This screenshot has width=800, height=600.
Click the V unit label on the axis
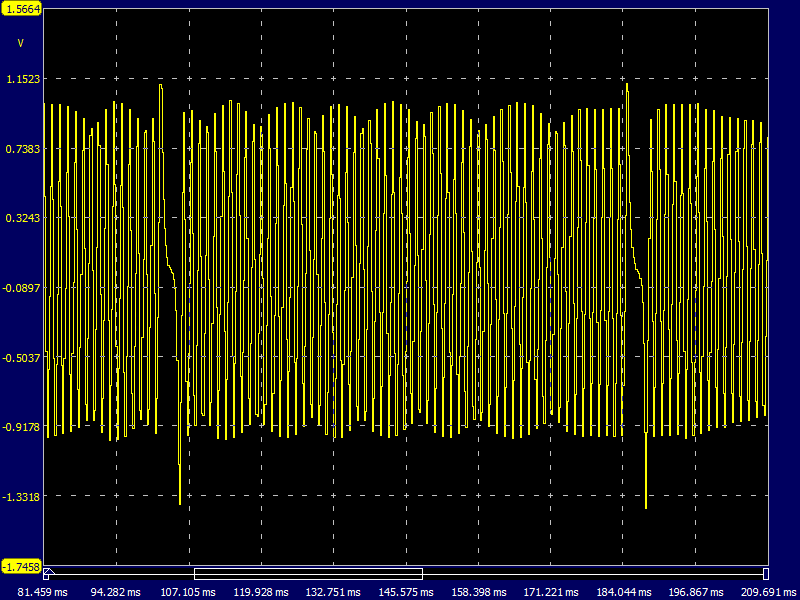(x=21, y=43)
